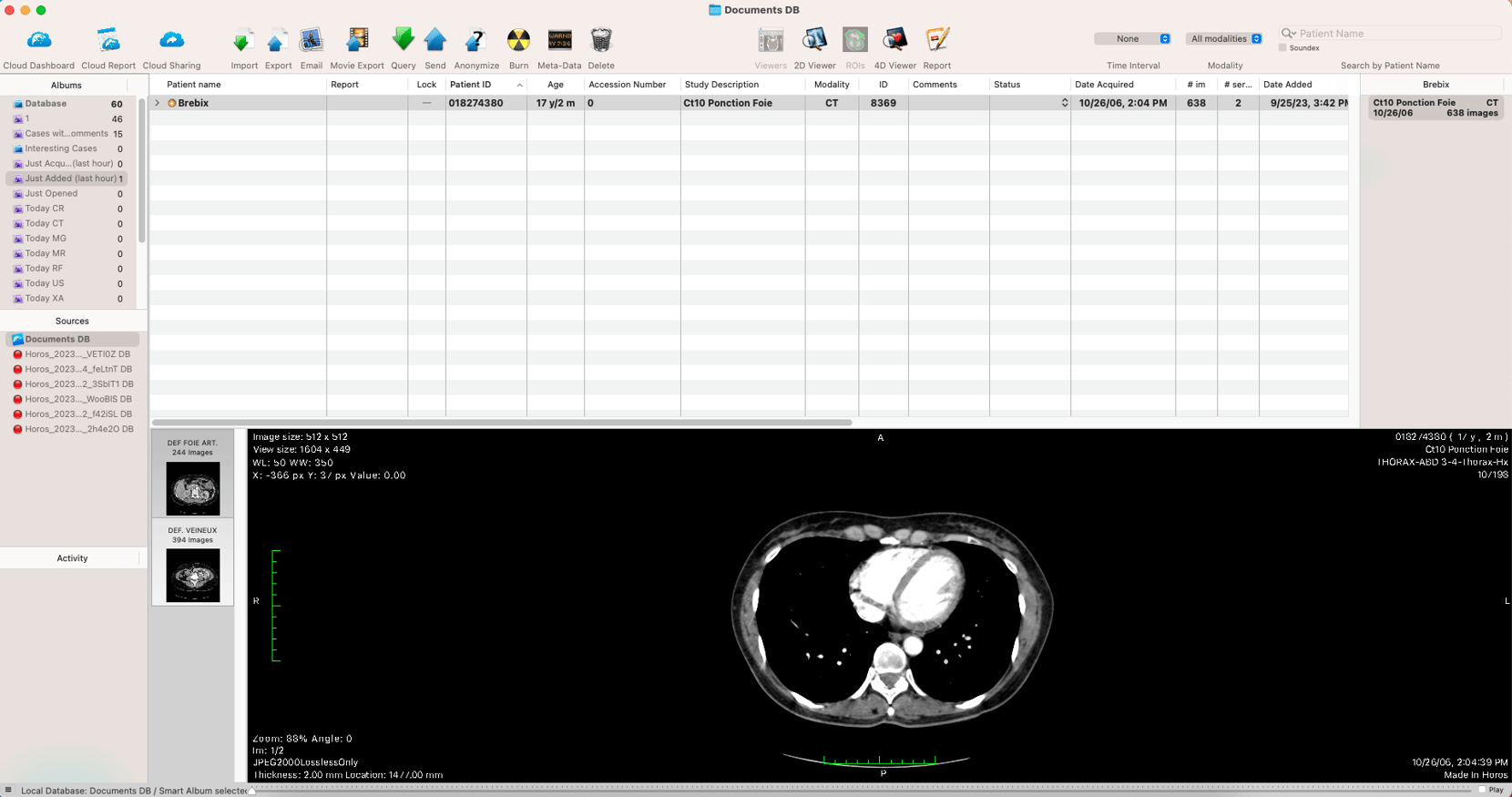Open the Meta-Data viewer icon
This screenshot has height=797, width=1512.
point(559,41)
